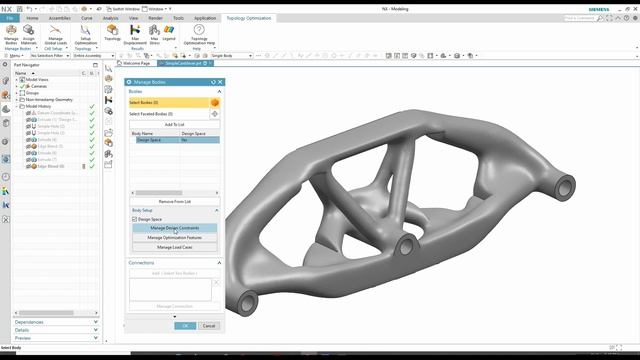
Task: Toggle checkmark for Extrude (7) row
Action: pyautogui.click(x=92, y=160)
